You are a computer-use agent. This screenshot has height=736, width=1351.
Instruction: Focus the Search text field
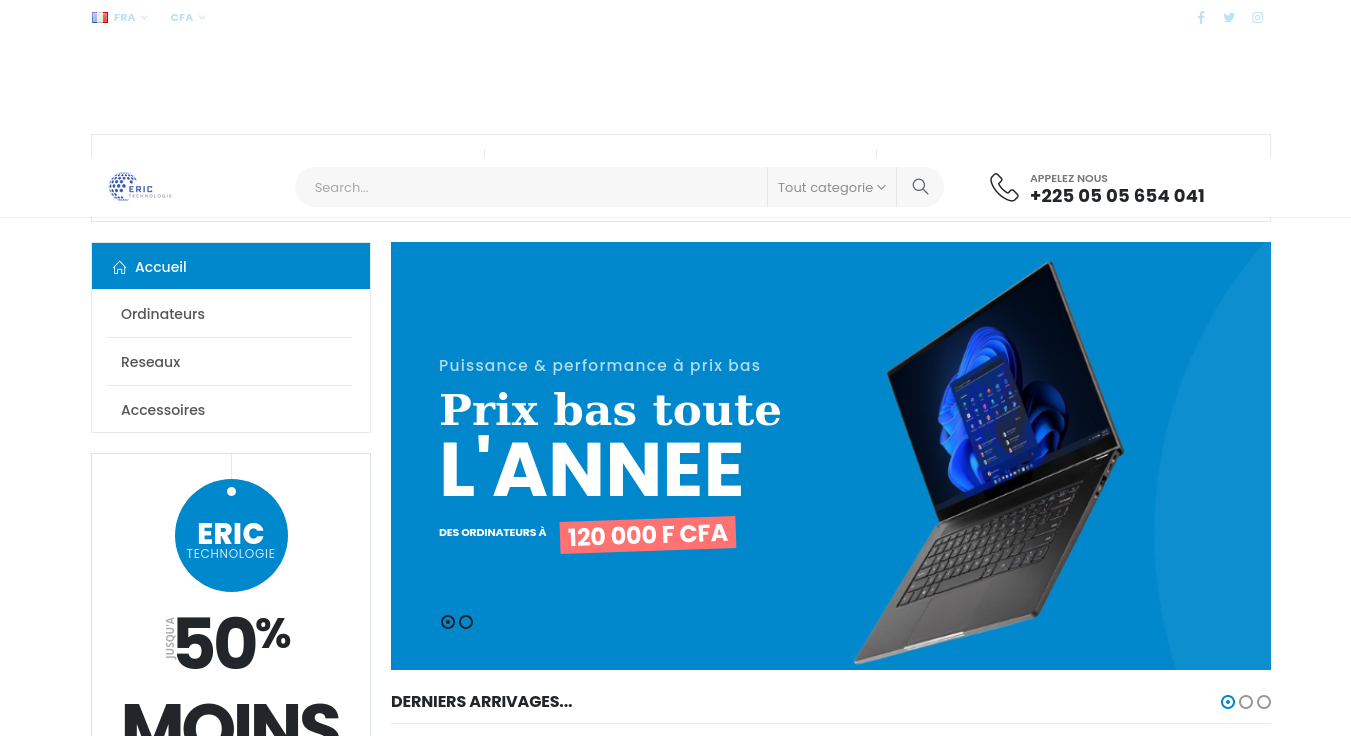point(531,187)
